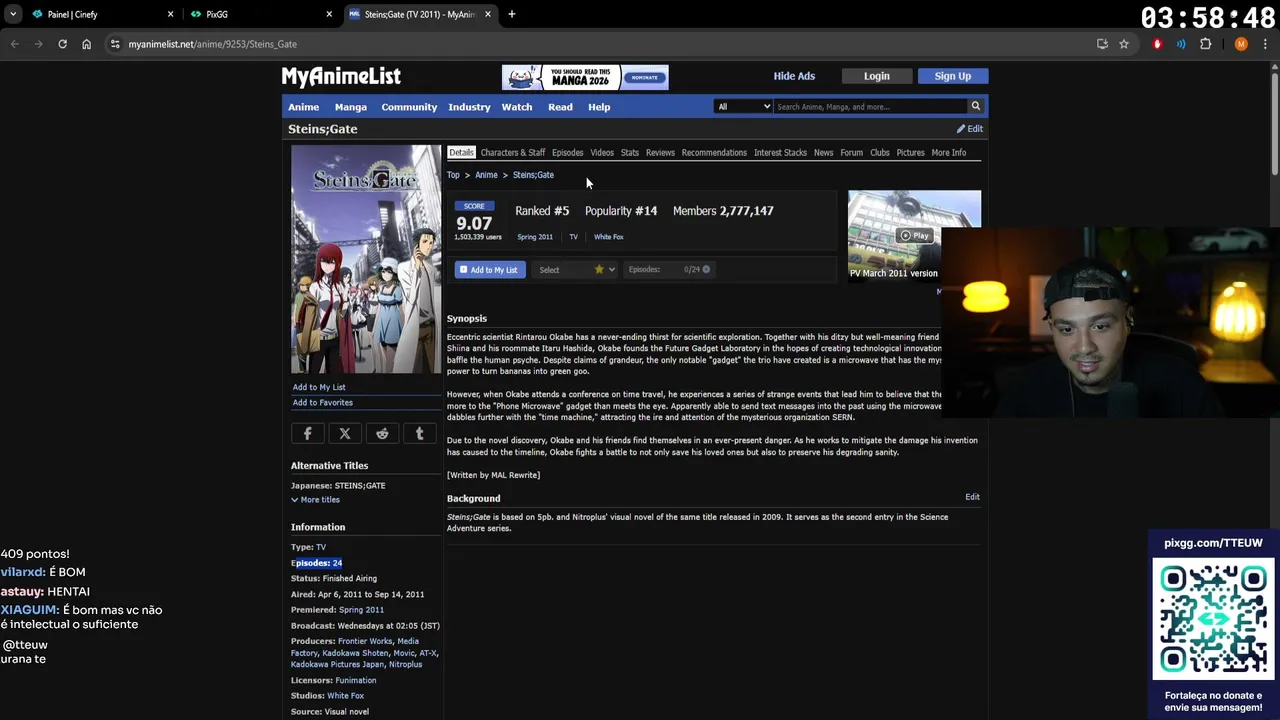The width and height of the screenshot is (1280, 720).
Task: Switch to Stats tab
Action: 630,153
